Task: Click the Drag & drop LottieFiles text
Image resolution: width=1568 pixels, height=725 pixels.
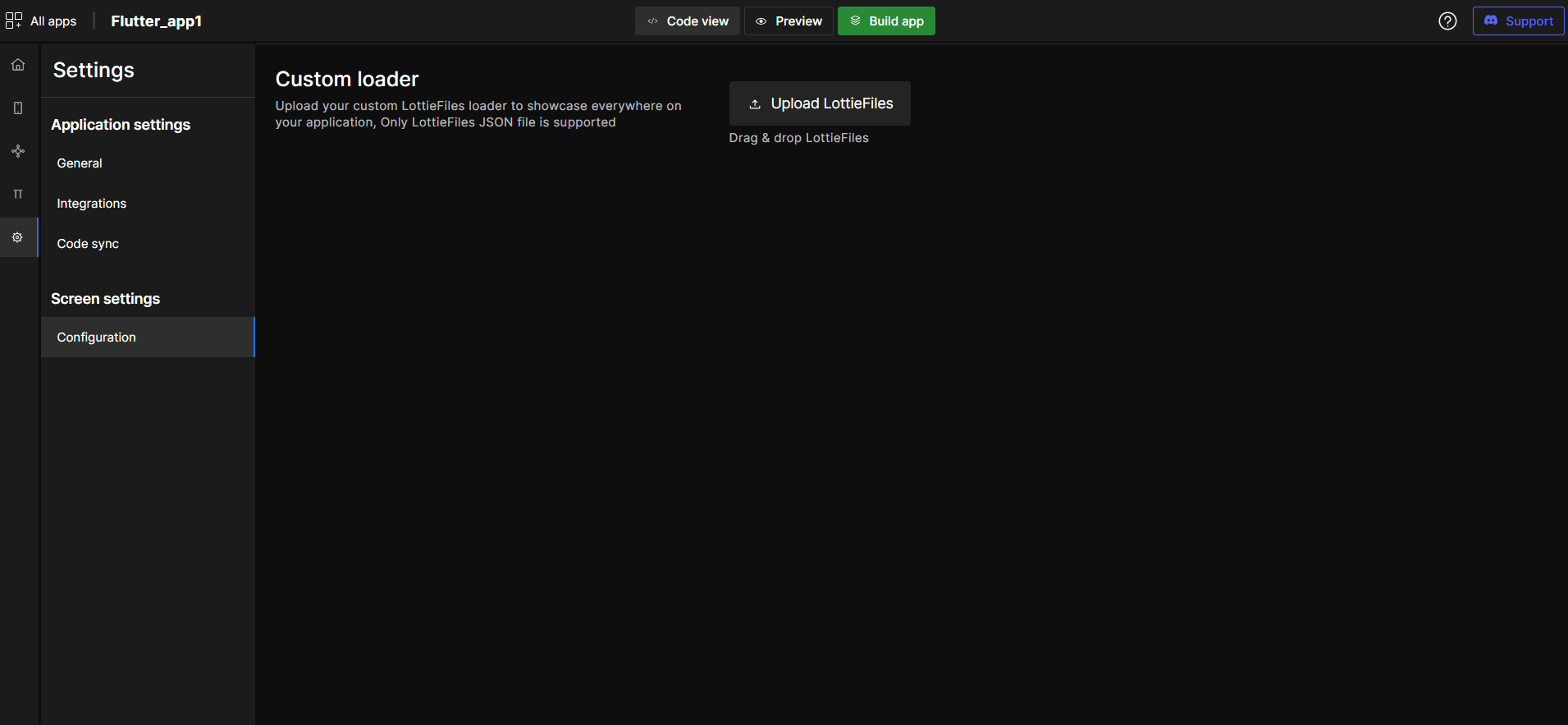Action: point(798,138)
